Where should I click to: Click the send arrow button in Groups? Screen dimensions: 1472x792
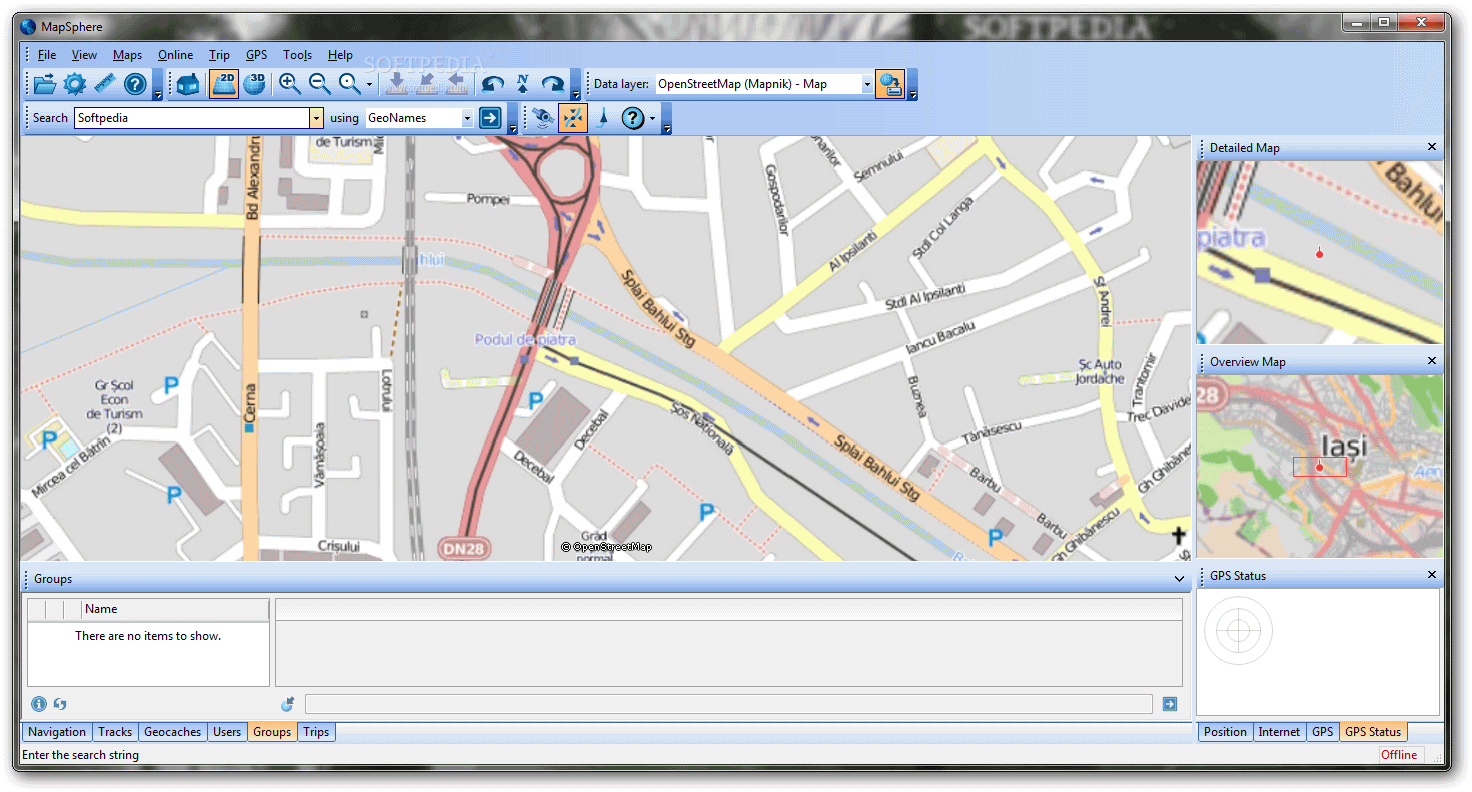click(1170, 704)
